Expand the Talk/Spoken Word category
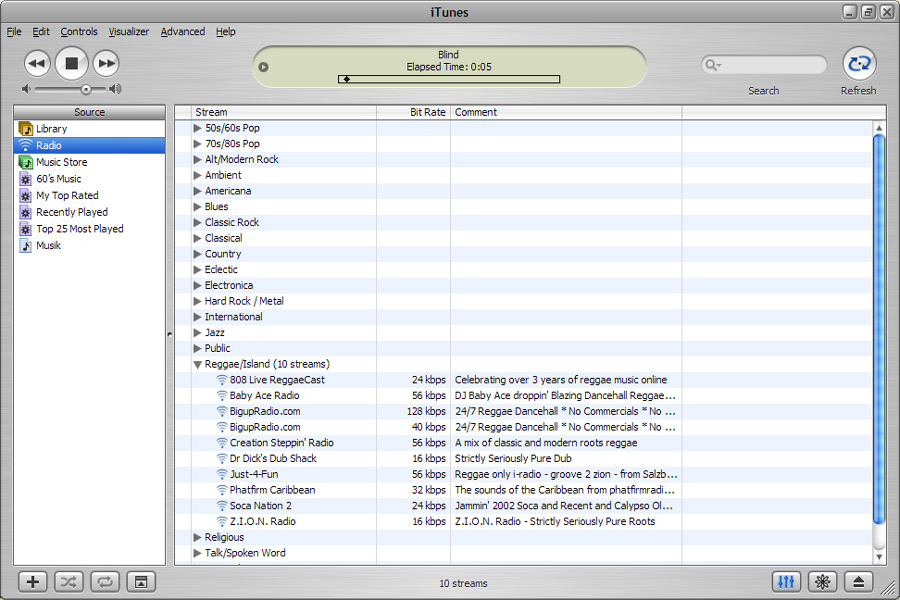The image size is (900, 600). point(197,553)
